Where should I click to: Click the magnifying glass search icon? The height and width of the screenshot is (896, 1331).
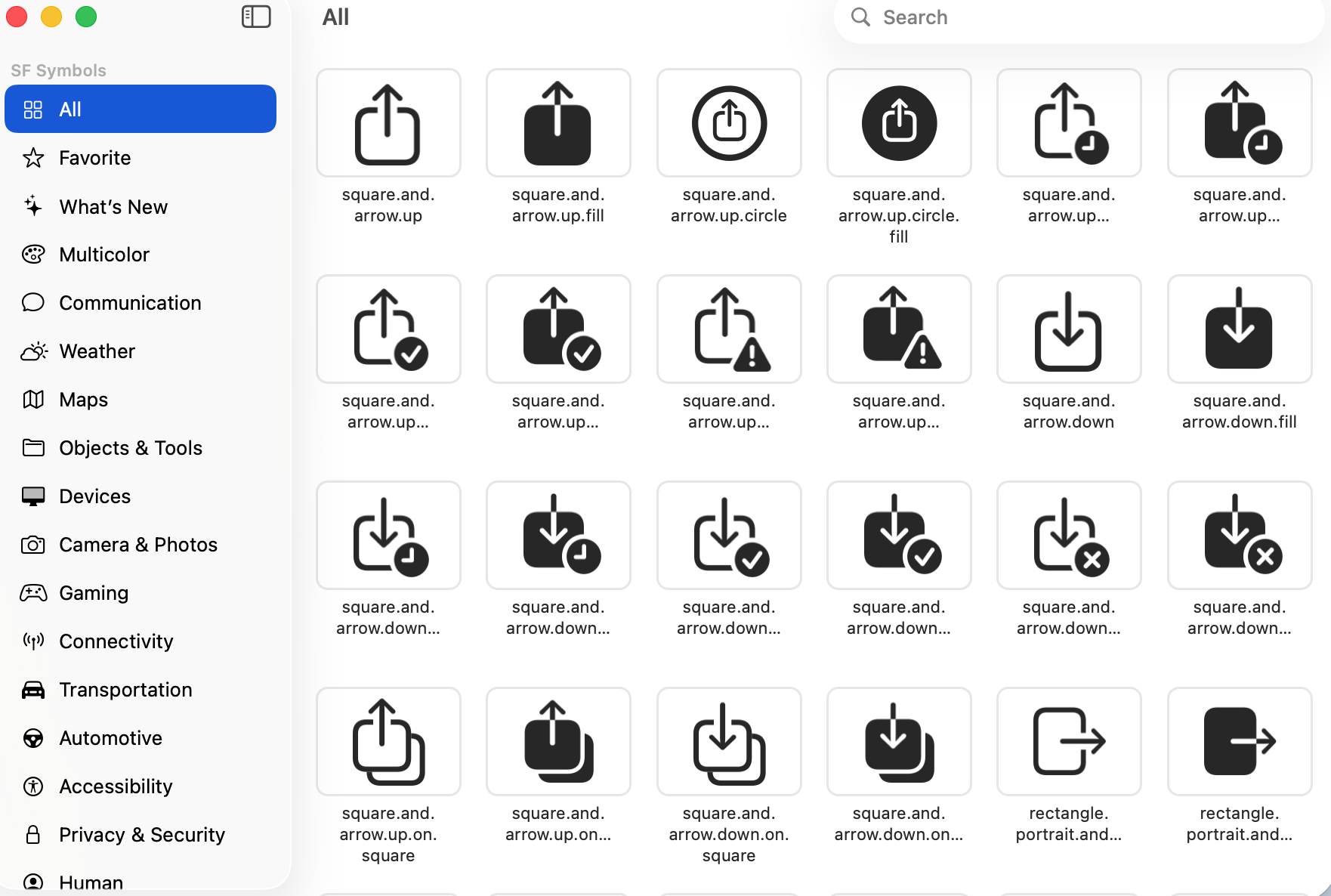860,17
